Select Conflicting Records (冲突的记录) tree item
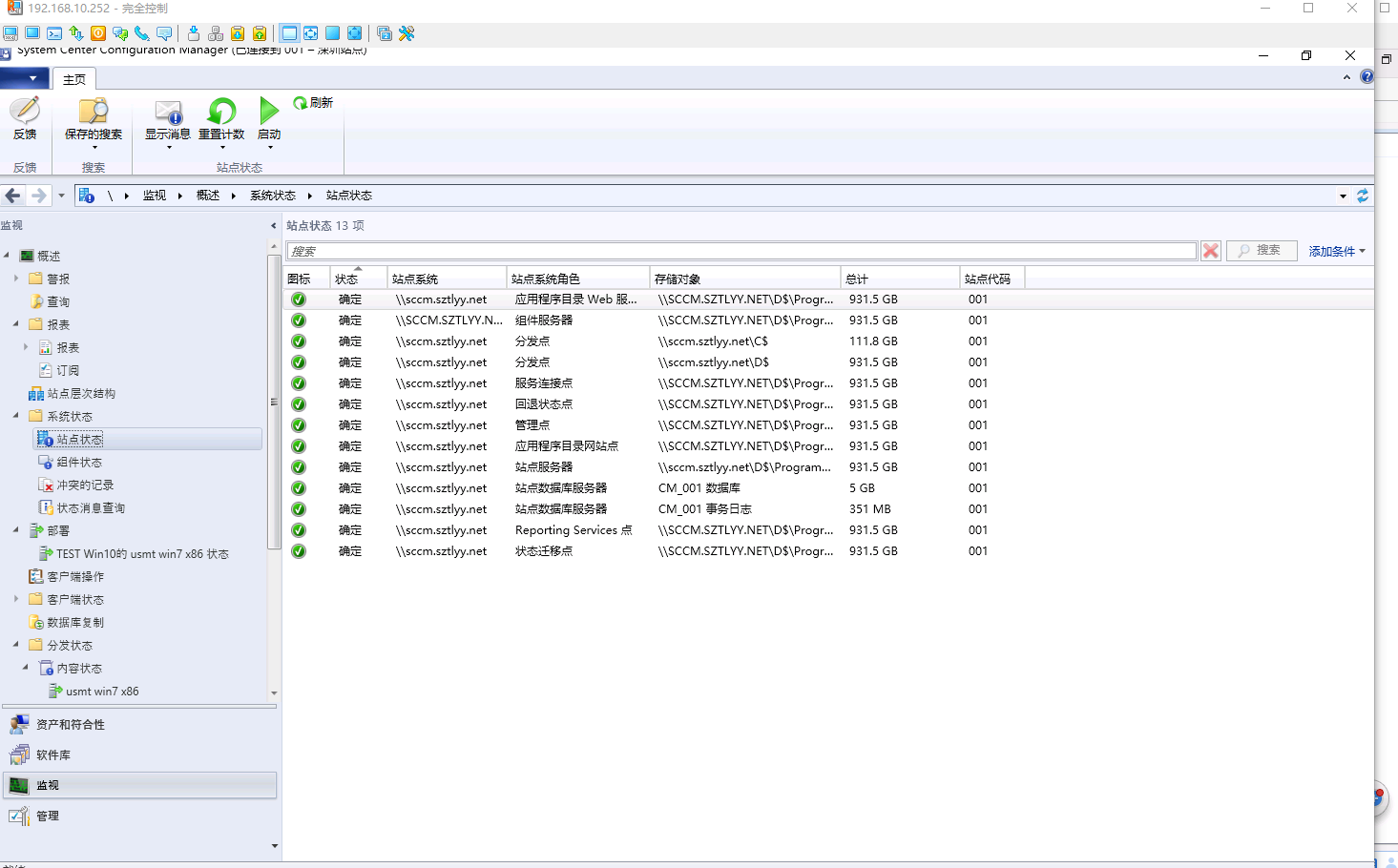The image size is (1398, 868). 76,485
